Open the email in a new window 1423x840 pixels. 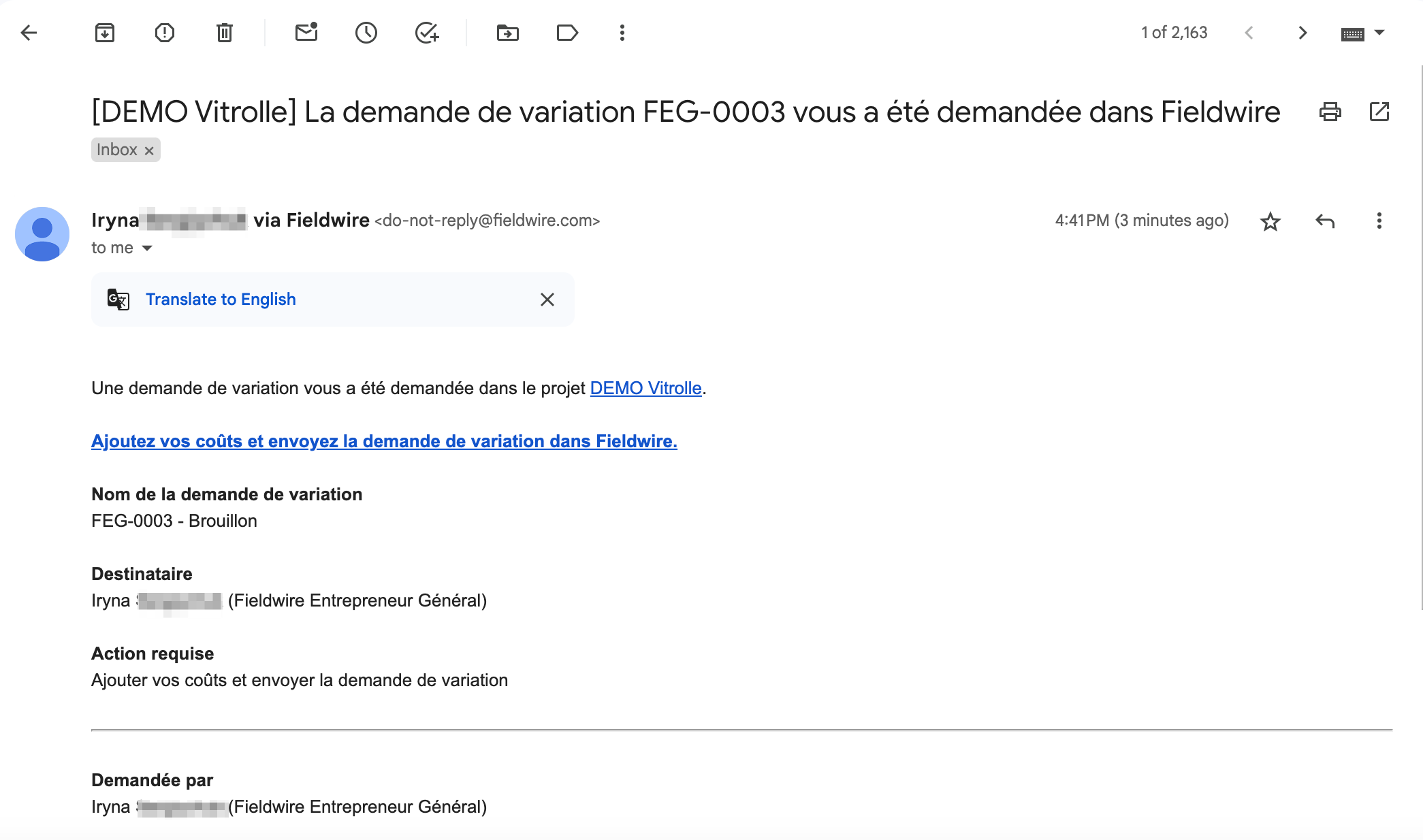point(1379,112)
